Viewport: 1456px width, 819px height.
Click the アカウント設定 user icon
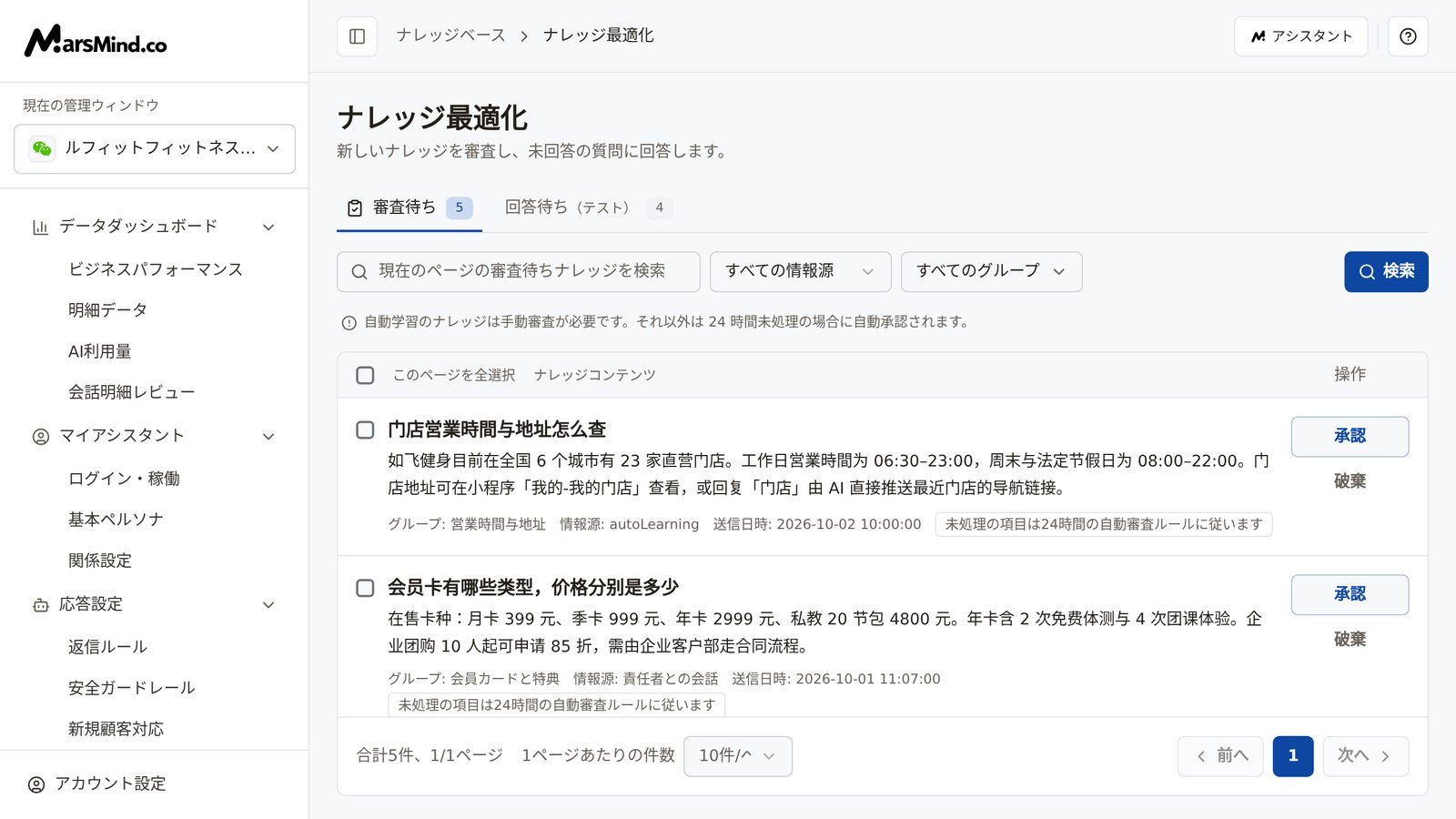click(x=36, y=784)
